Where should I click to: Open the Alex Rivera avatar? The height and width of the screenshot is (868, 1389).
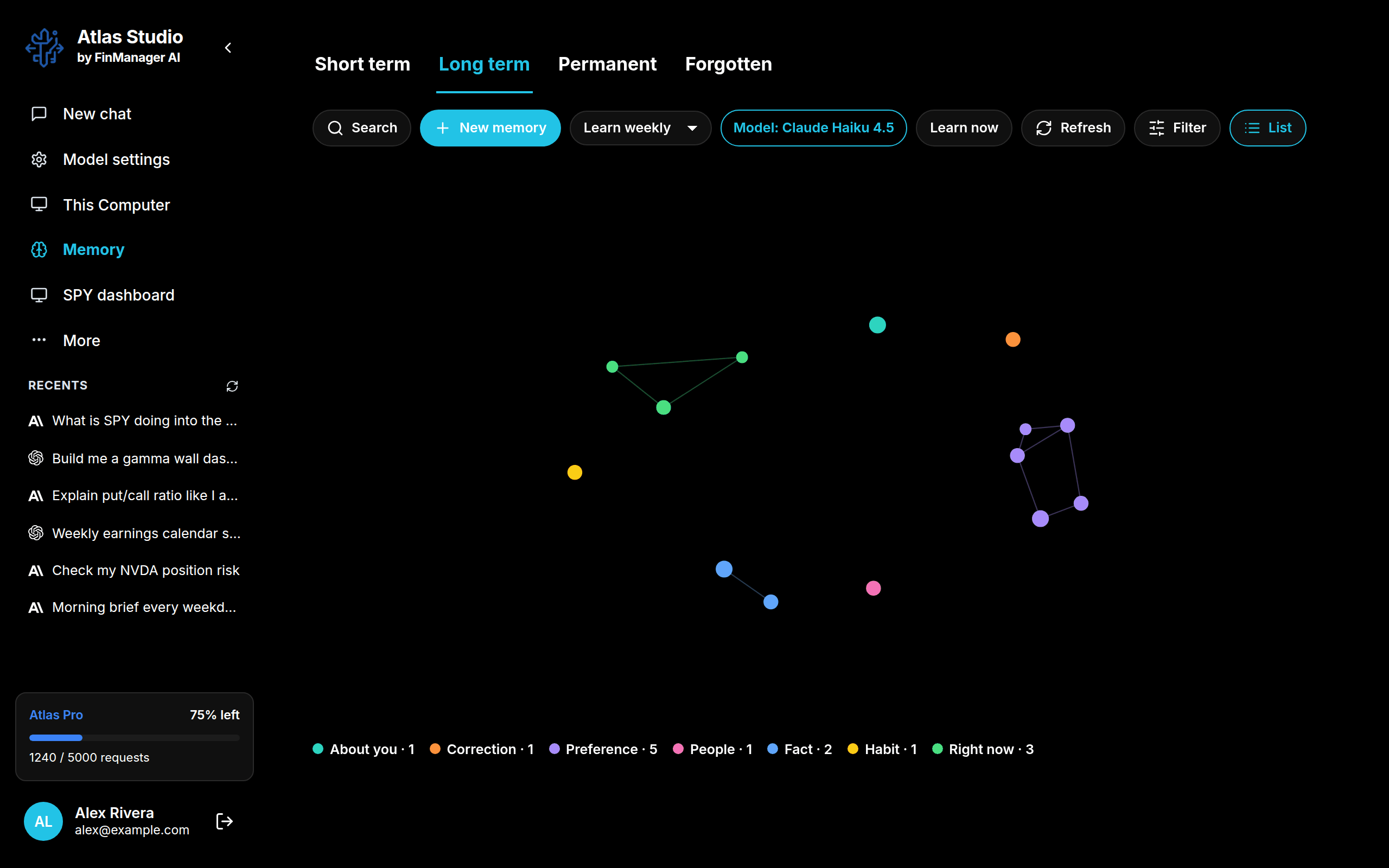click(x=43, y=821)
